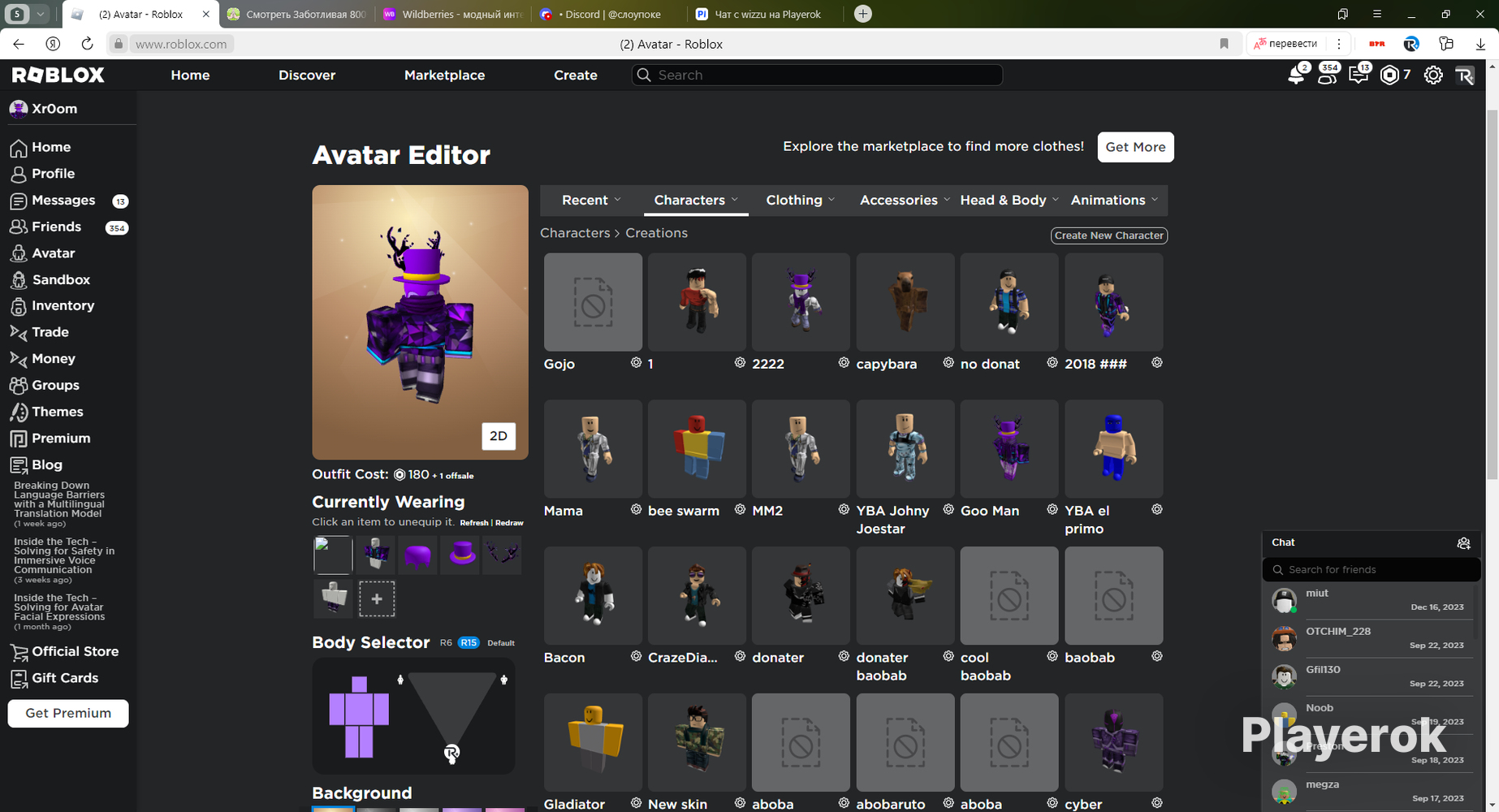Open Themes in the left sidebar
The image size is (1499, 812).
coord(46,412)
